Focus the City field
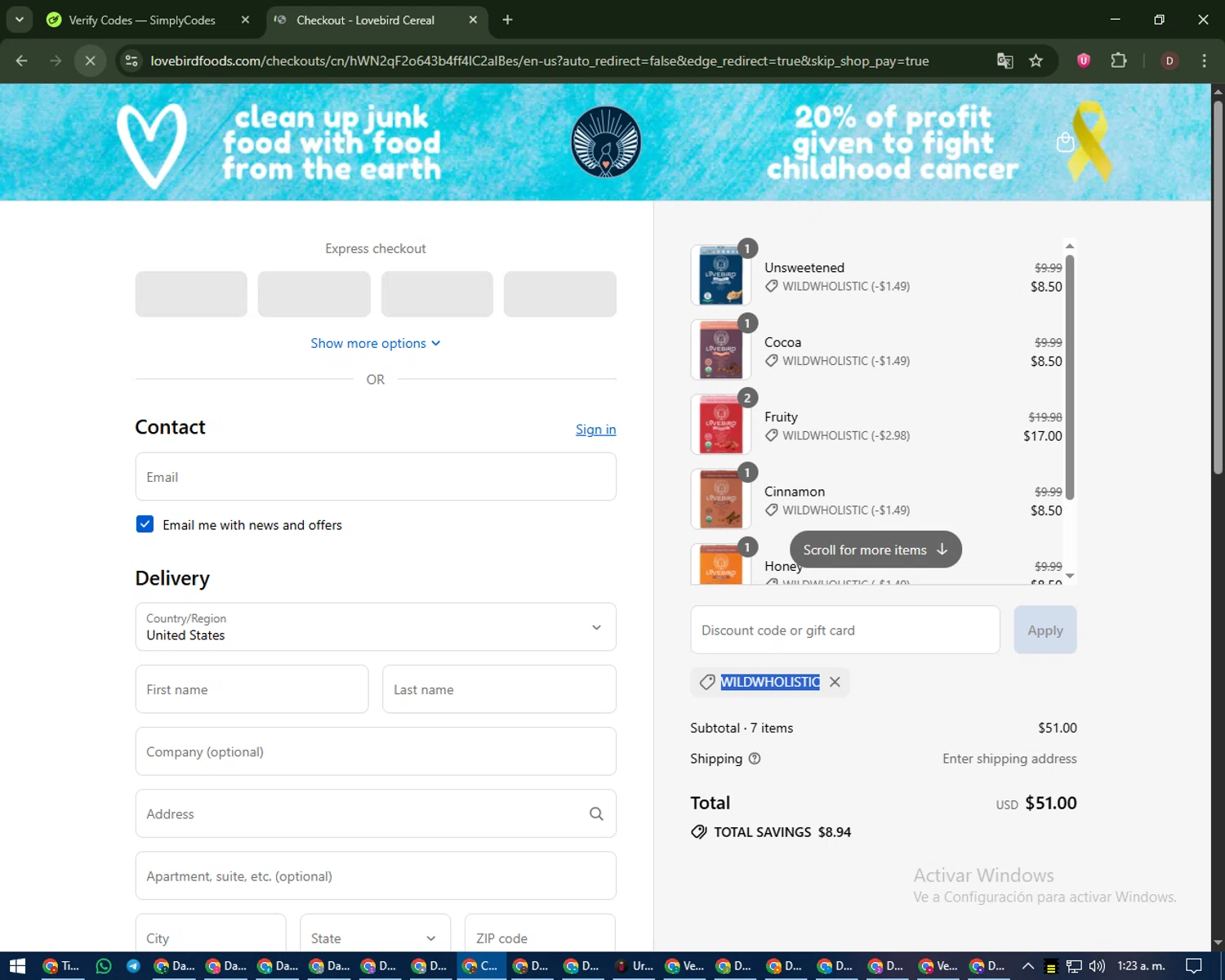Image resolution: width=1225 pixels, height=980 pixels. tap(211, 933)
